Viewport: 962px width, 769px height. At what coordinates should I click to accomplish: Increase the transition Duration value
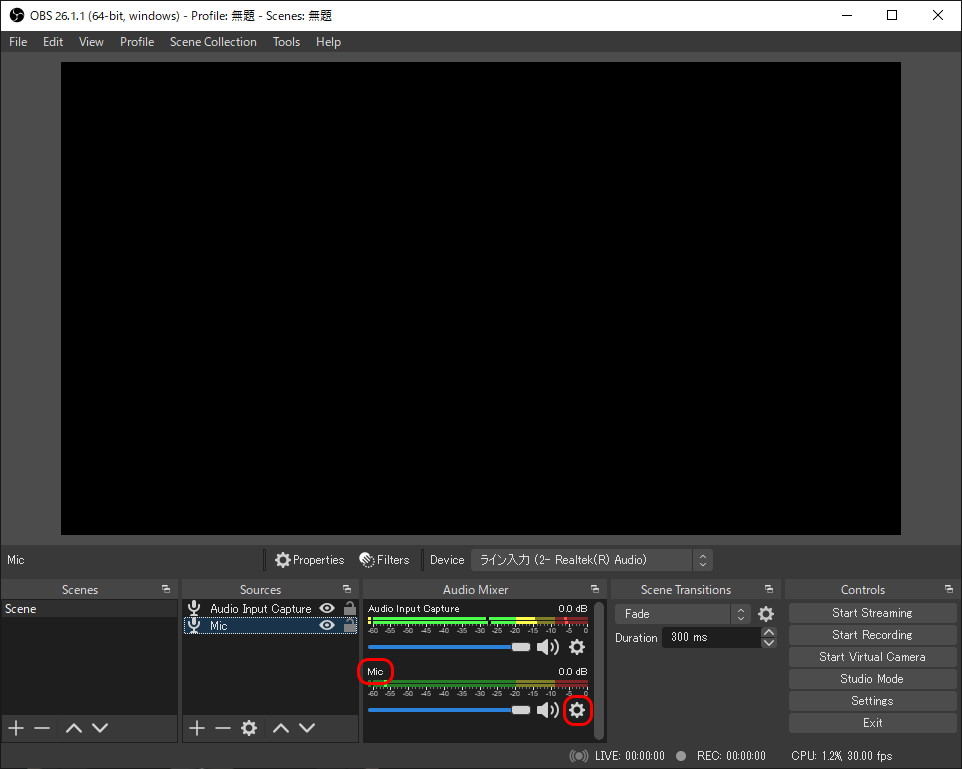point(769,632)
